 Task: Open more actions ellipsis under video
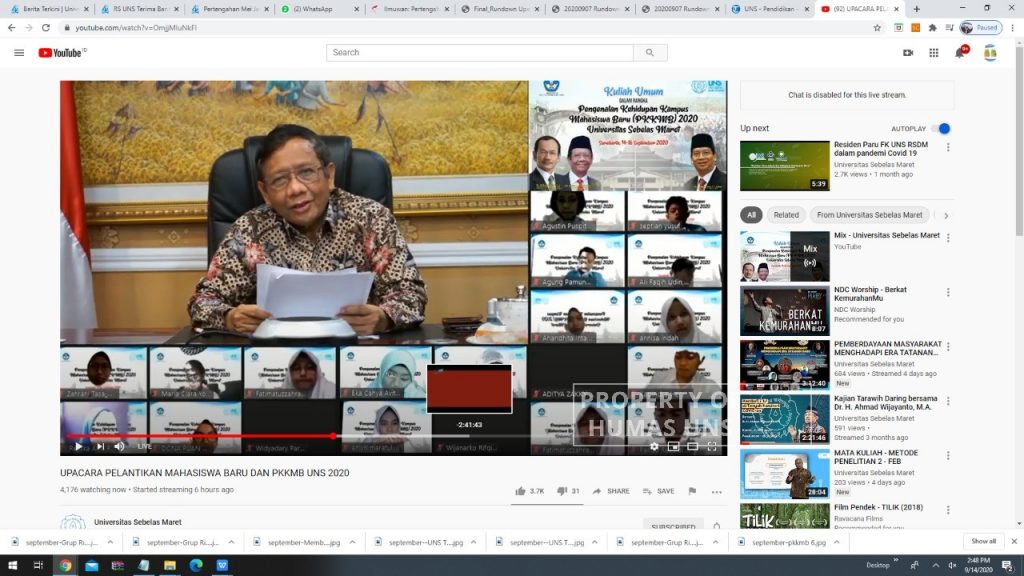[716, 492]
